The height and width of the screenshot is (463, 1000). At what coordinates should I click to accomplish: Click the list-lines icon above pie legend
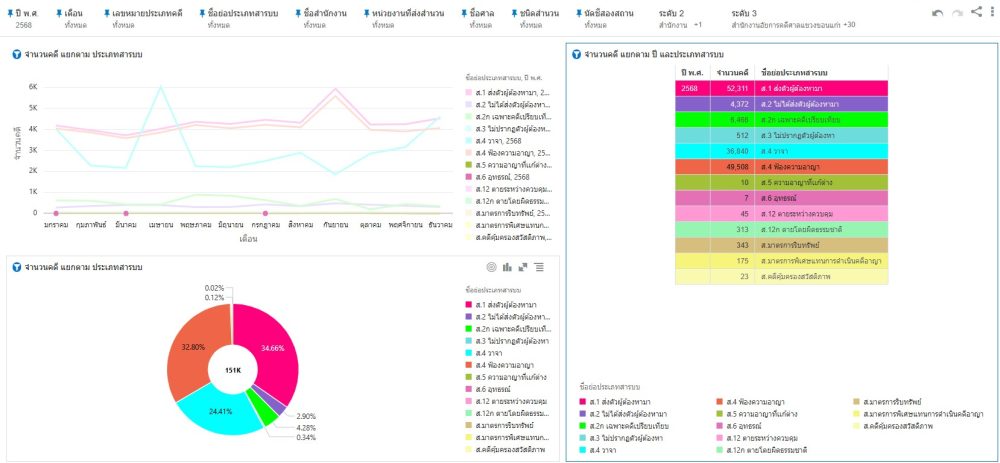coord(539,267)
